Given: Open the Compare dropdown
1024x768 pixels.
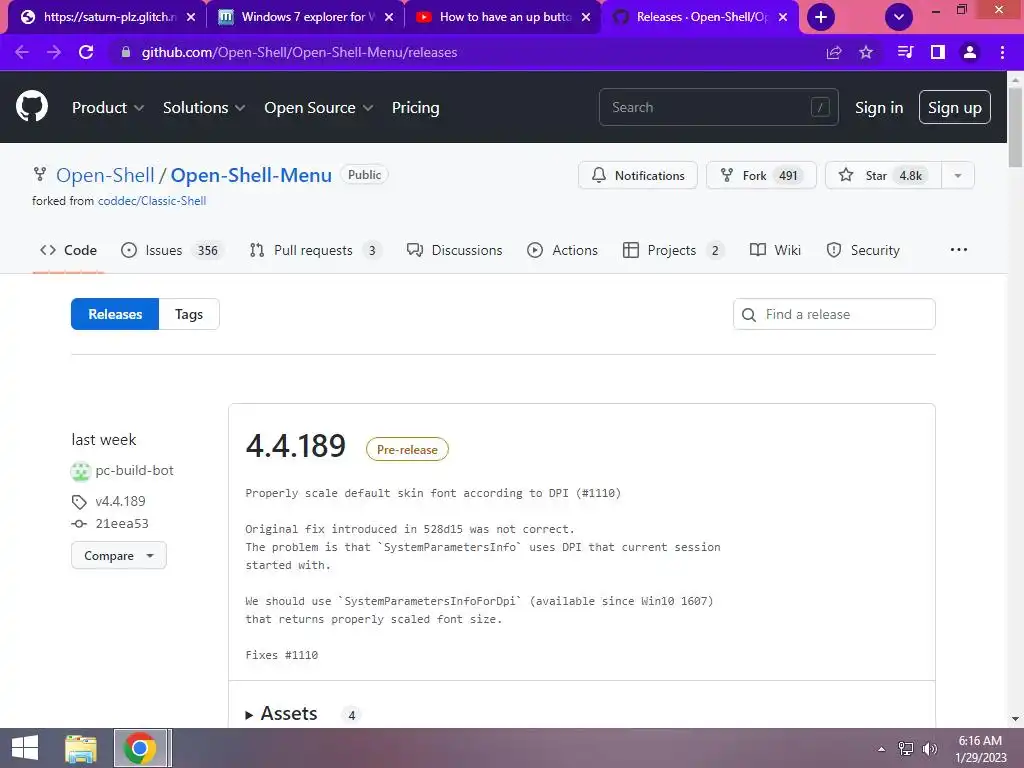Looking at the screenshot, I should coord(119,556).
